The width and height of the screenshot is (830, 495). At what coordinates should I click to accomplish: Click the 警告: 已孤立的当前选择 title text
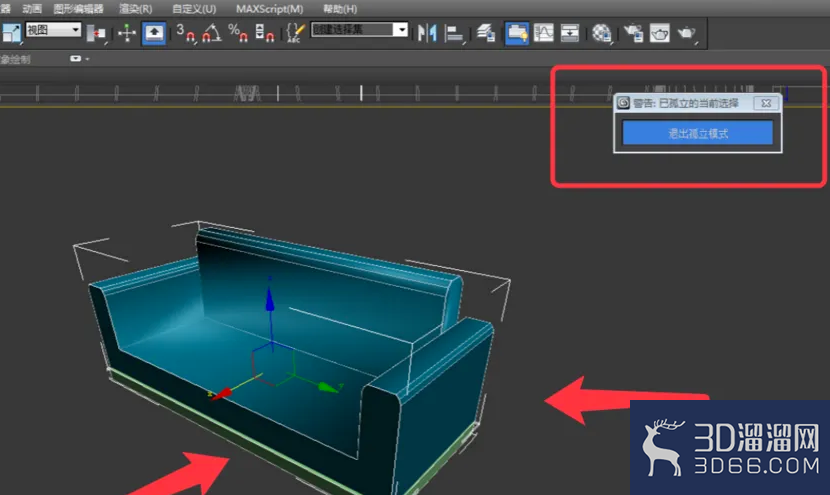(x=686, y=103)
